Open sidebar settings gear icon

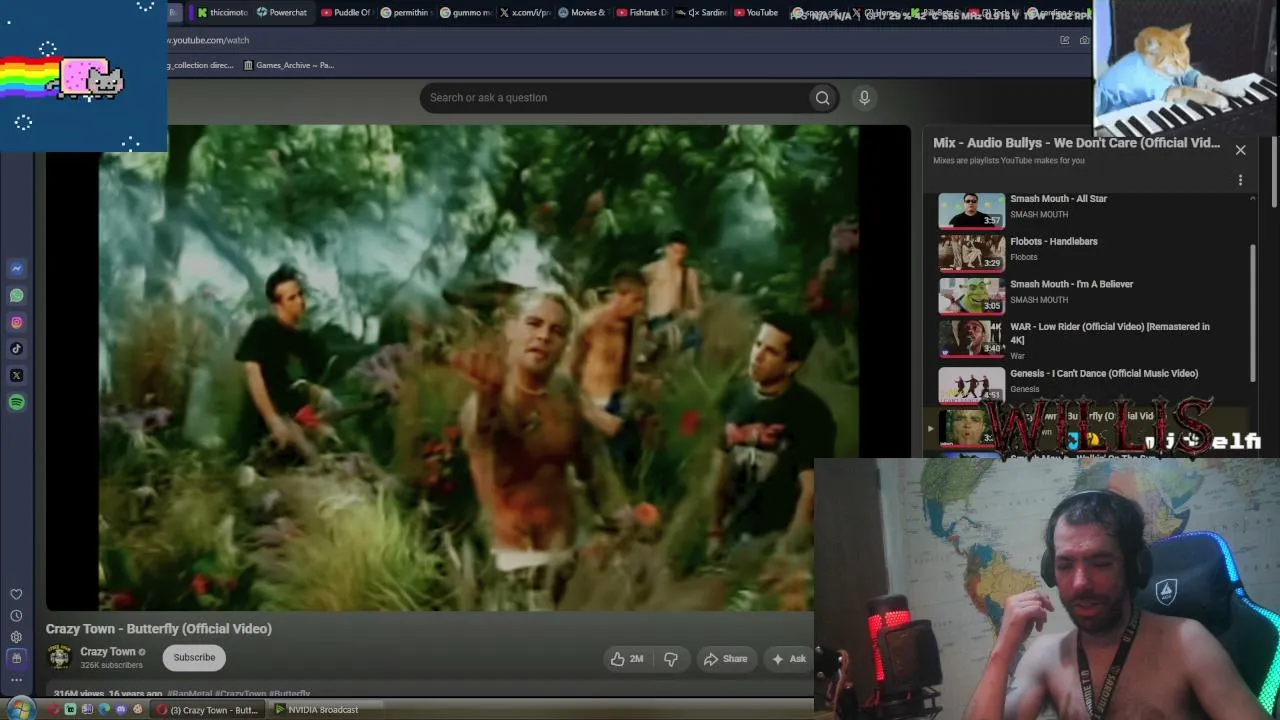pos(16,637)
